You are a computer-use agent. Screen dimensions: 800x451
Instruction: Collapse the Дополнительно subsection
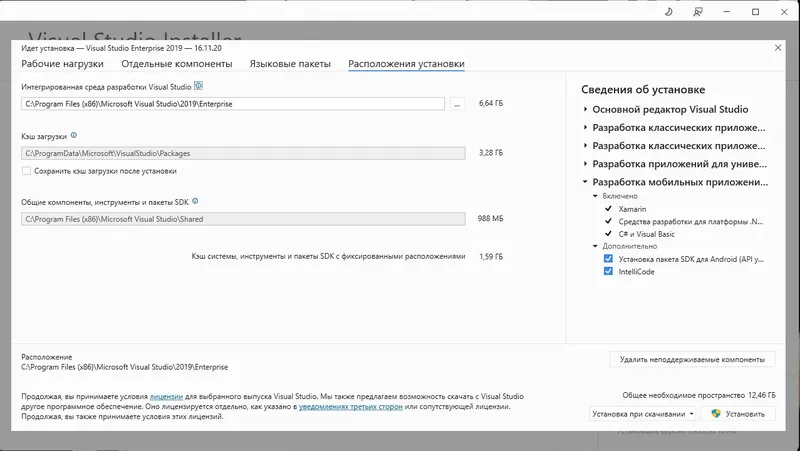tap(595, 246)
